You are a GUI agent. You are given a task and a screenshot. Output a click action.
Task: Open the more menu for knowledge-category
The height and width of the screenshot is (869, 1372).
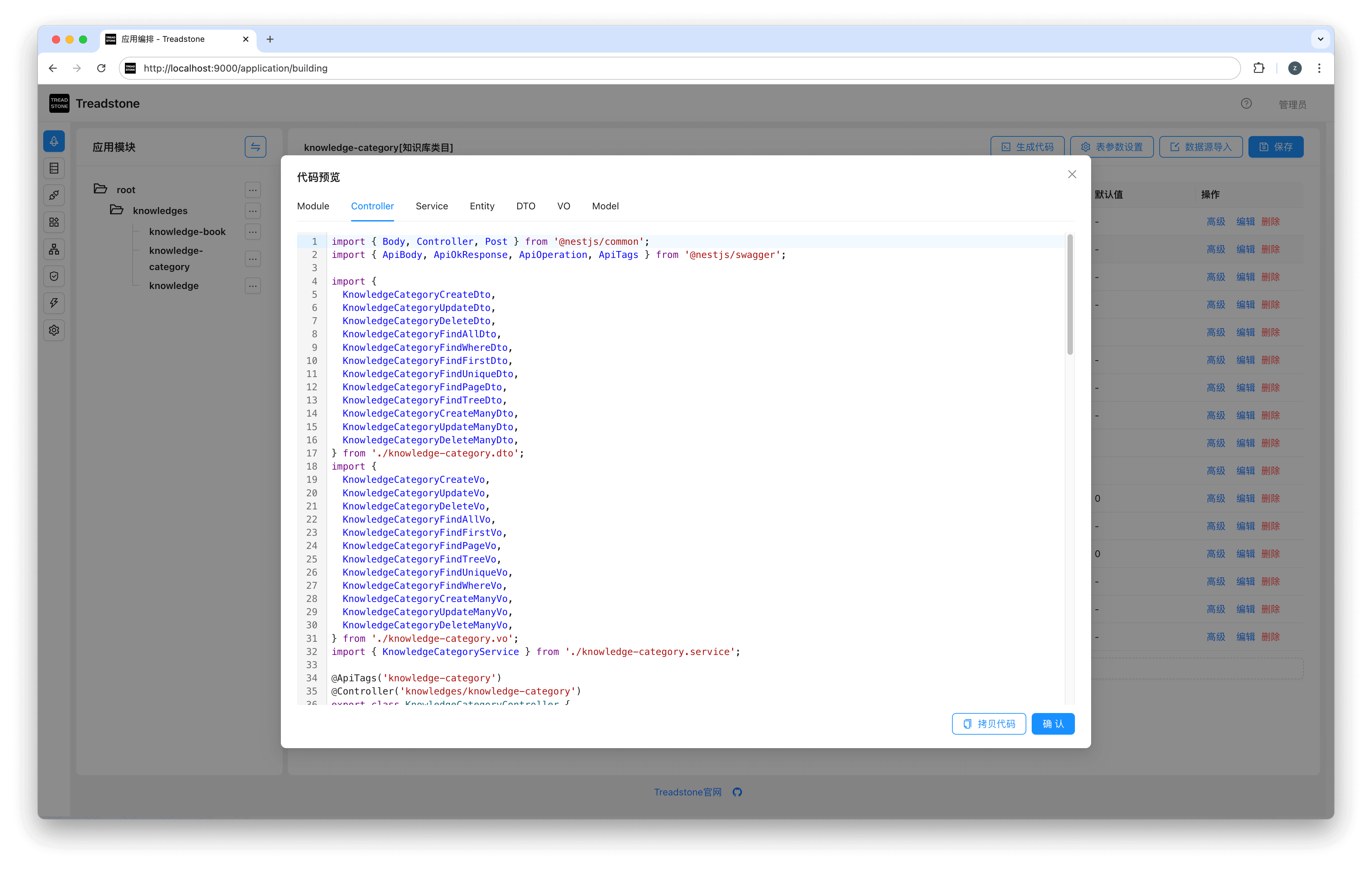(x=253, y=259)
